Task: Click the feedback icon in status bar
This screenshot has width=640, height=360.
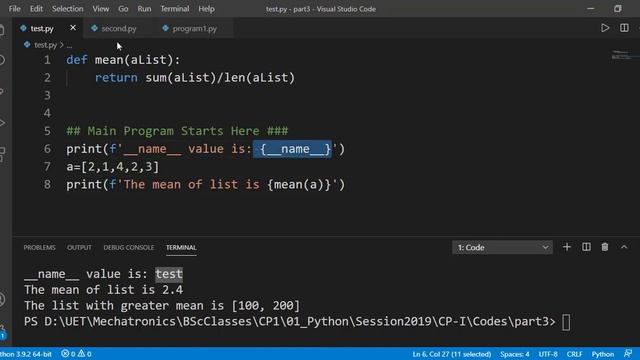Action: click(x=628, y=353)
